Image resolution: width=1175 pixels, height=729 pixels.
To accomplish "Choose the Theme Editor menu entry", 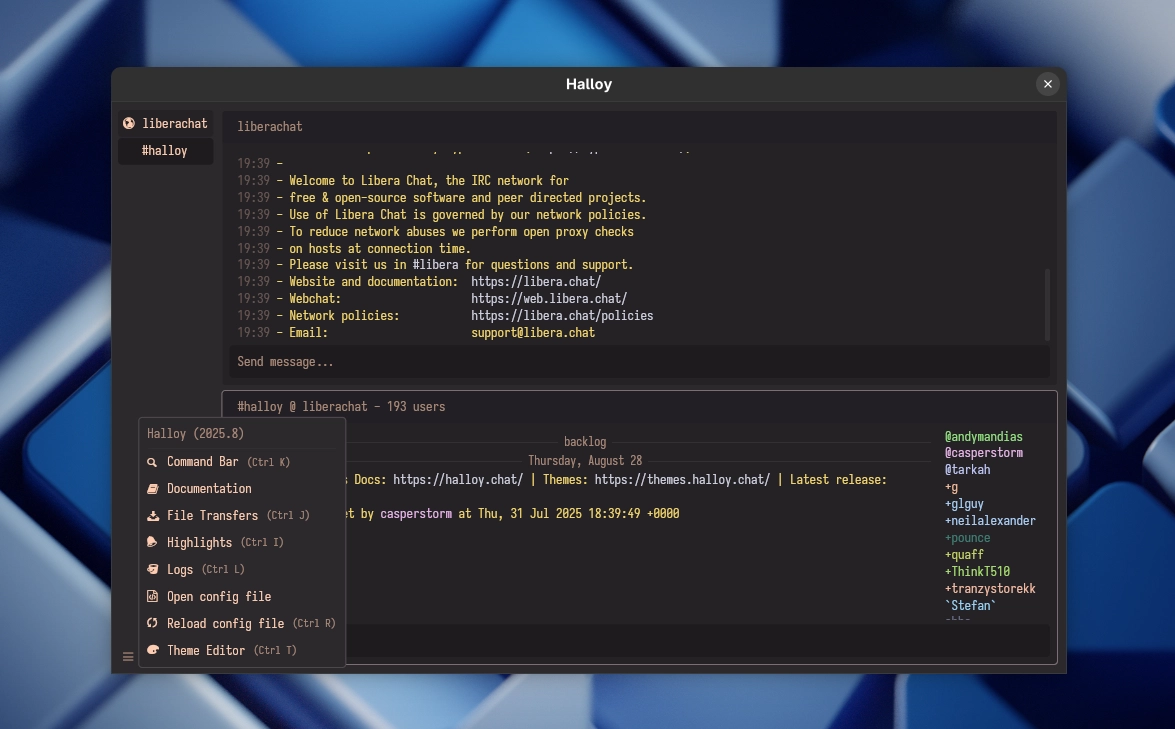I will [x=206, y=650].
